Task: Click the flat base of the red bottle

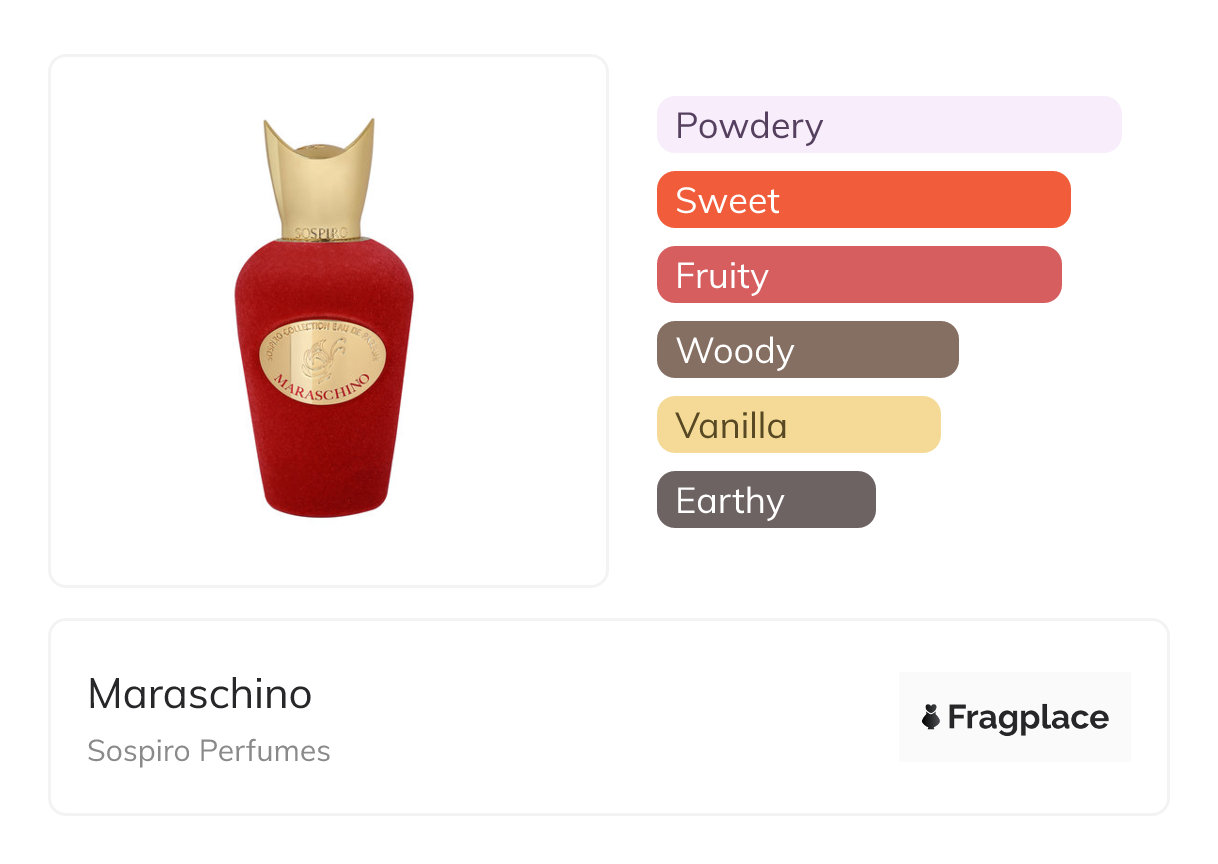Action: (x=322, y=510)
